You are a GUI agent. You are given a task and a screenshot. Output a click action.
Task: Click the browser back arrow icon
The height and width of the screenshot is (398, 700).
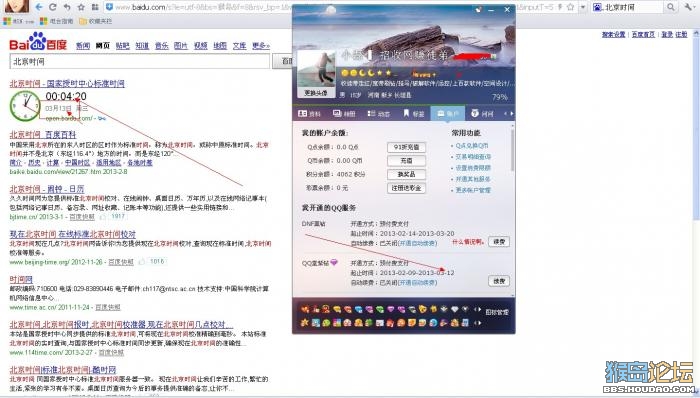pos(39,7)
